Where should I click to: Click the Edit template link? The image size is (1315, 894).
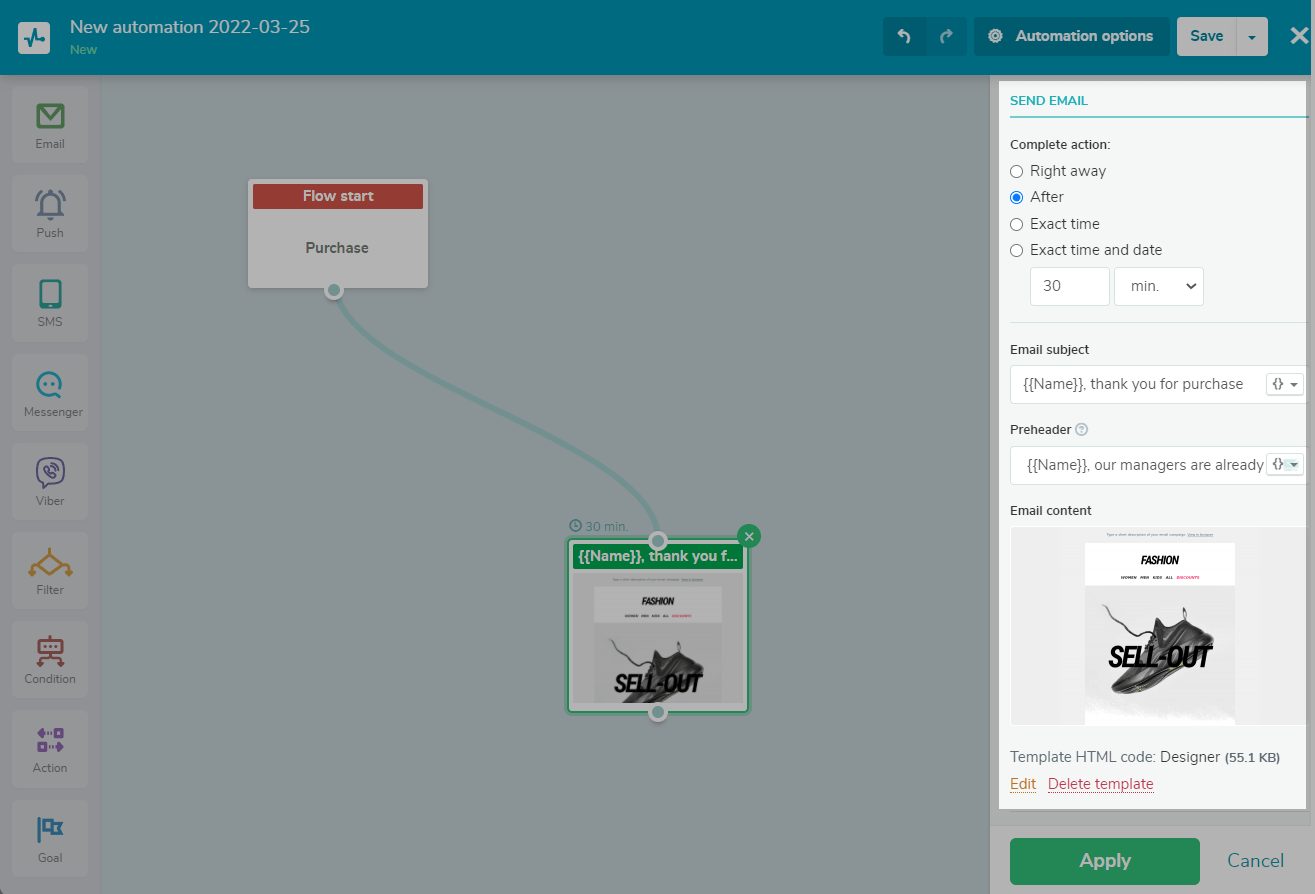pyautogui.click(x=1023, y=784)
